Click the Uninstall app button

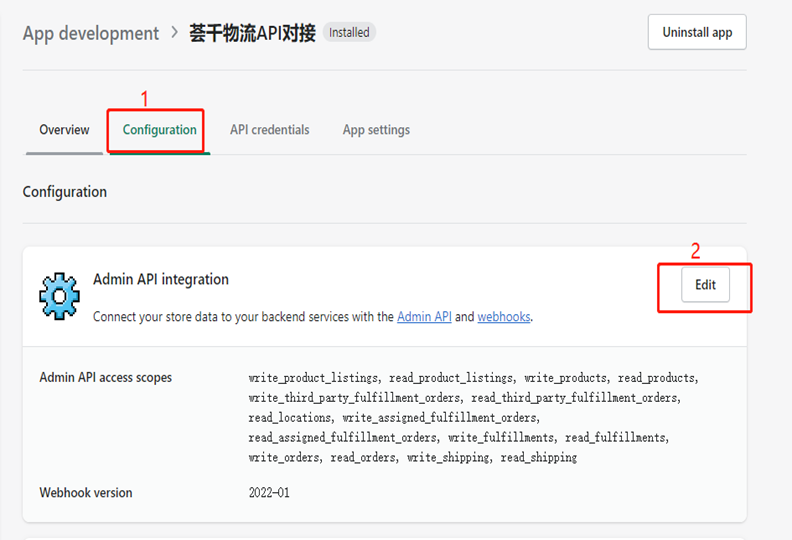(x=697, y=32)
